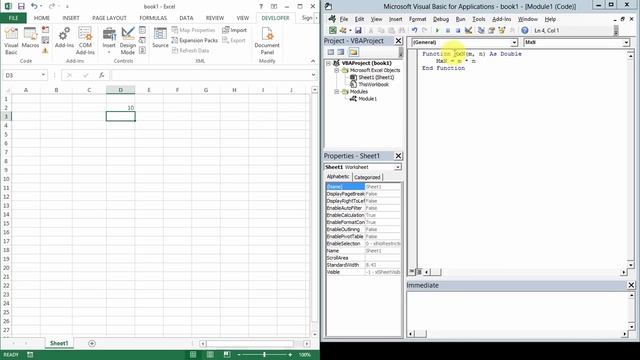Toggle Design Mode in Controls group

[128, 41]
